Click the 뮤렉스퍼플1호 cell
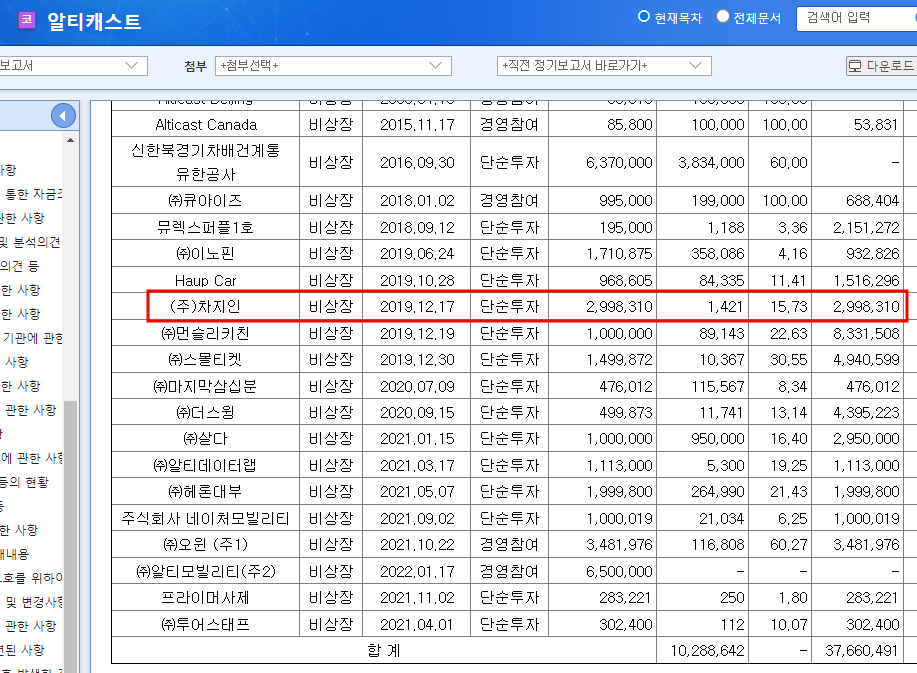Viewport: 917px width, 673px height. pos(206,227)
